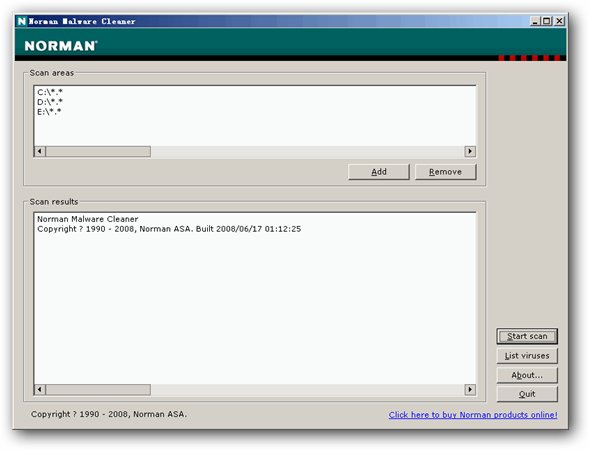Open the About dialog
This screenshot has width=589, height=450.
point(527,375)
